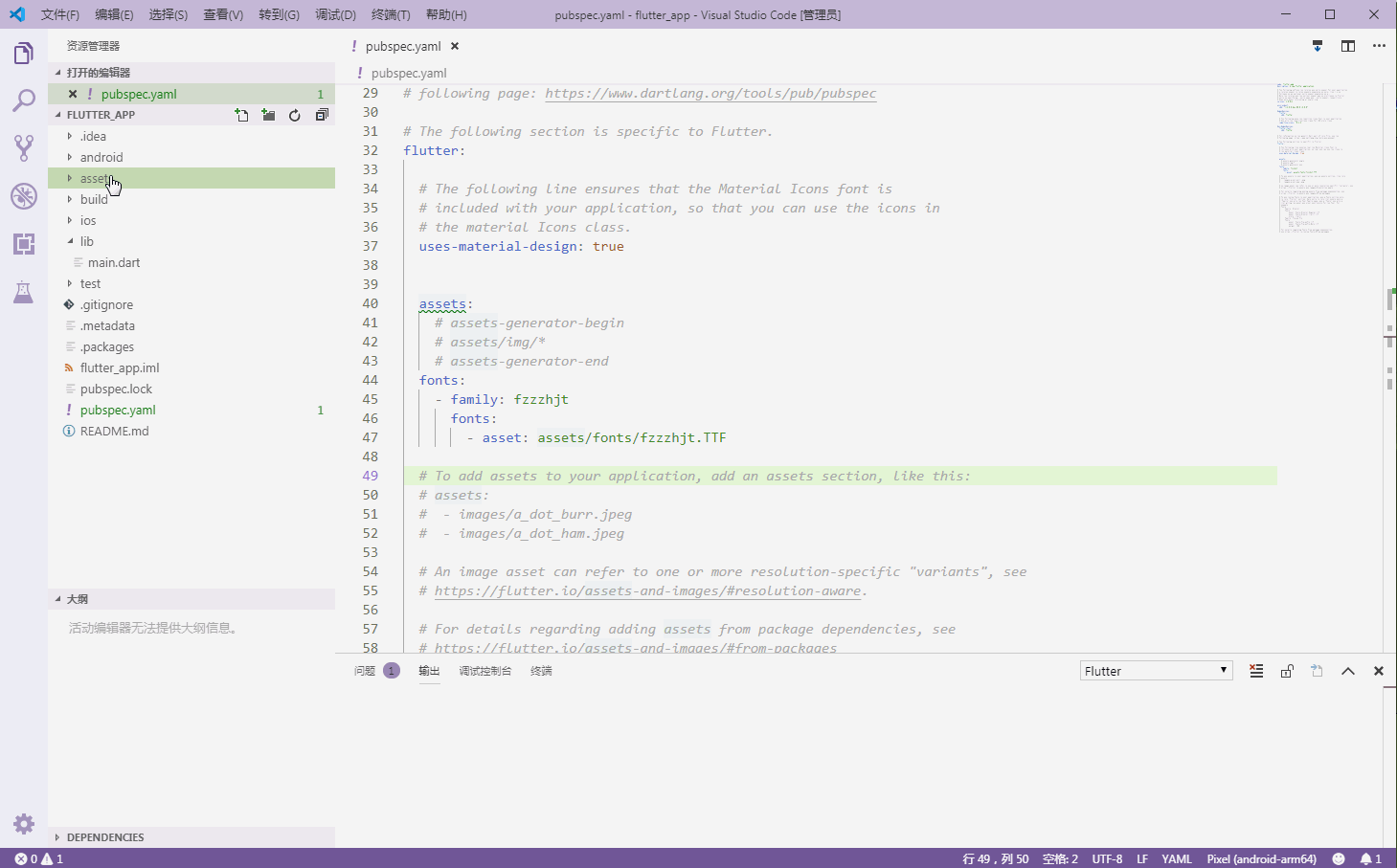This screenshot has width=1397, height=868.
Task: Expand the build folder
Action: pos(192,199)
